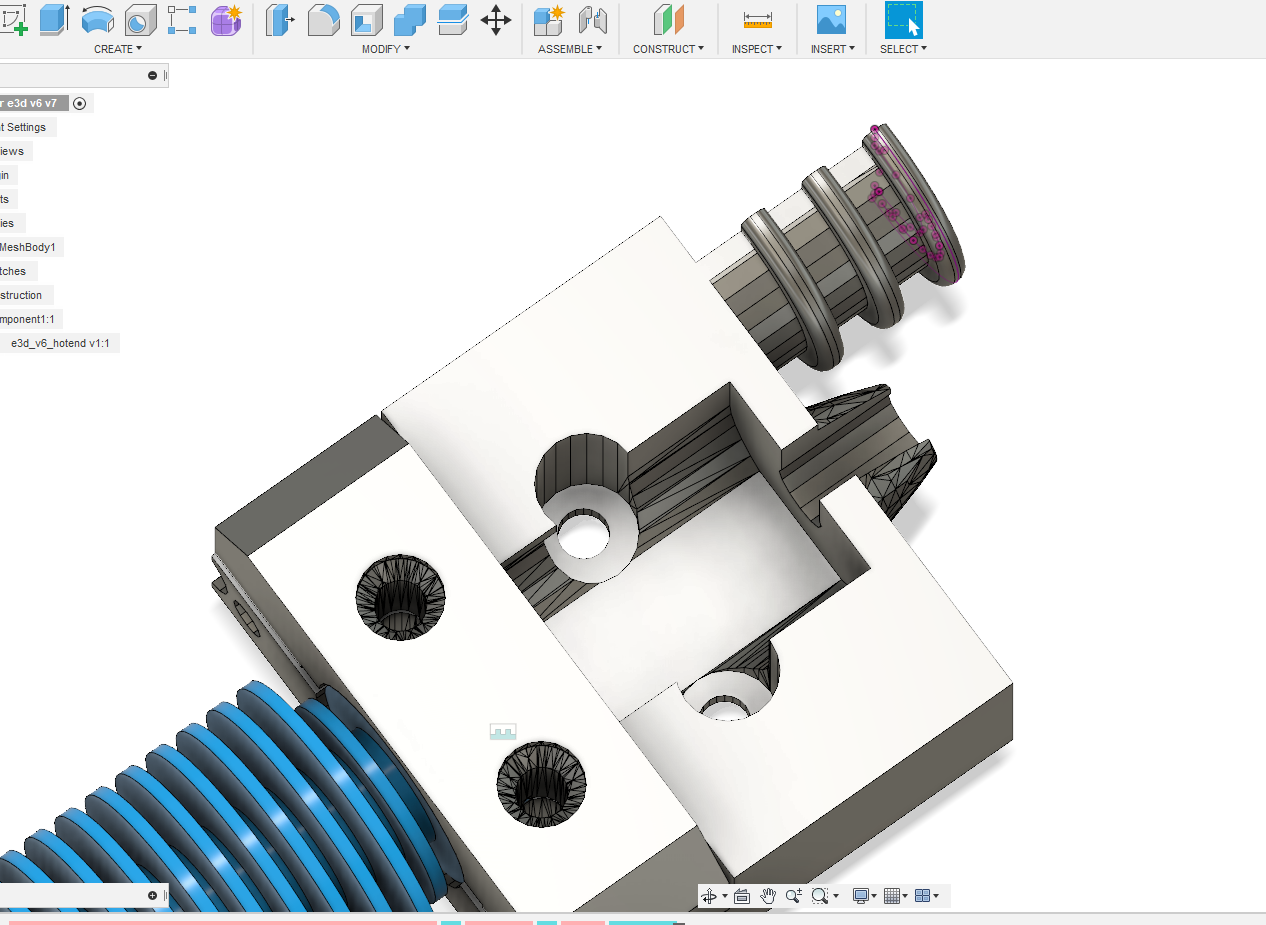The image size is (1266, 925).
Task: Open the INSPECT menu
Action: (x=757, y=49)
